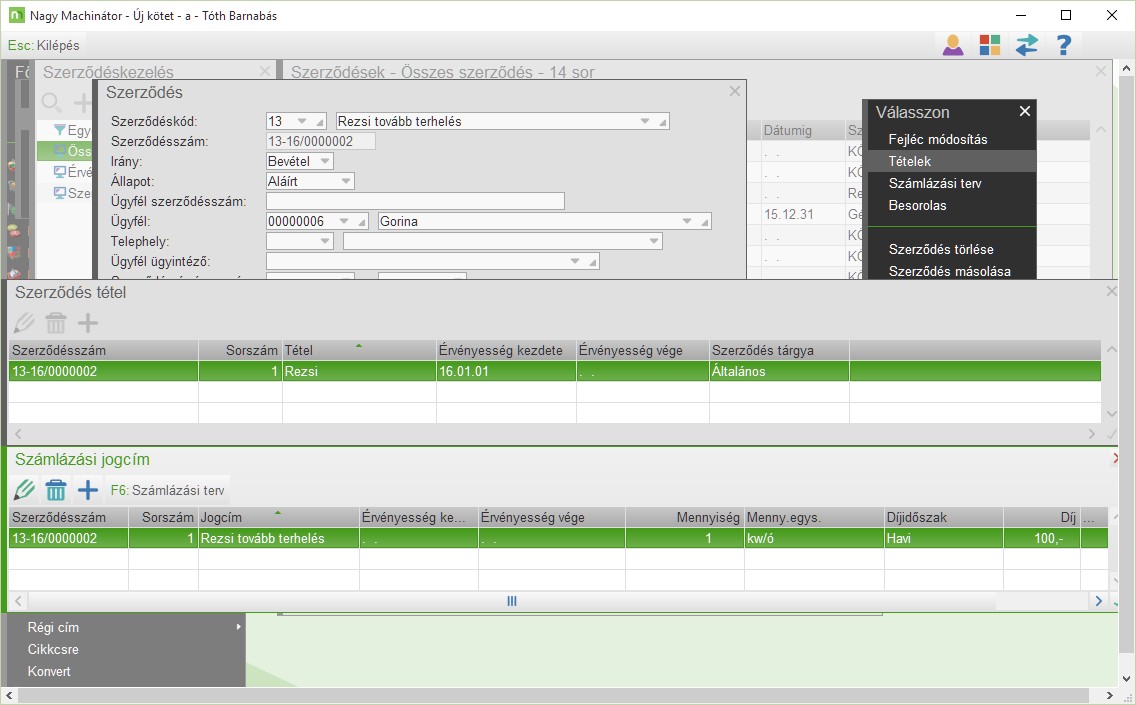Click the Nagy Machinátor app icon in title bar
This screenshot has width=1136, height=705.
(x=17, y=15)
